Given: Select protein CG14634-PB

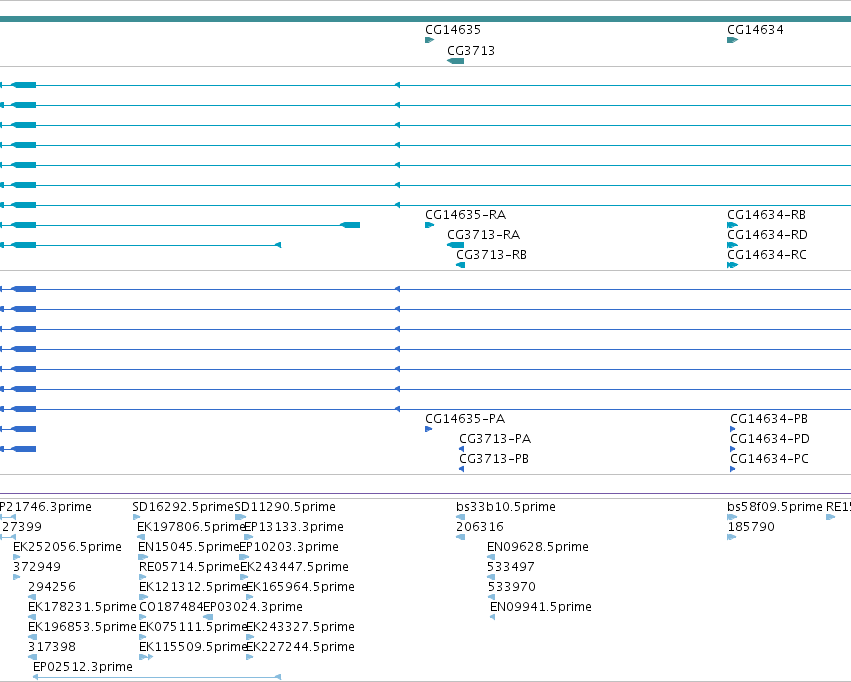Looking at the screenshot, I should tap(769, 419).
